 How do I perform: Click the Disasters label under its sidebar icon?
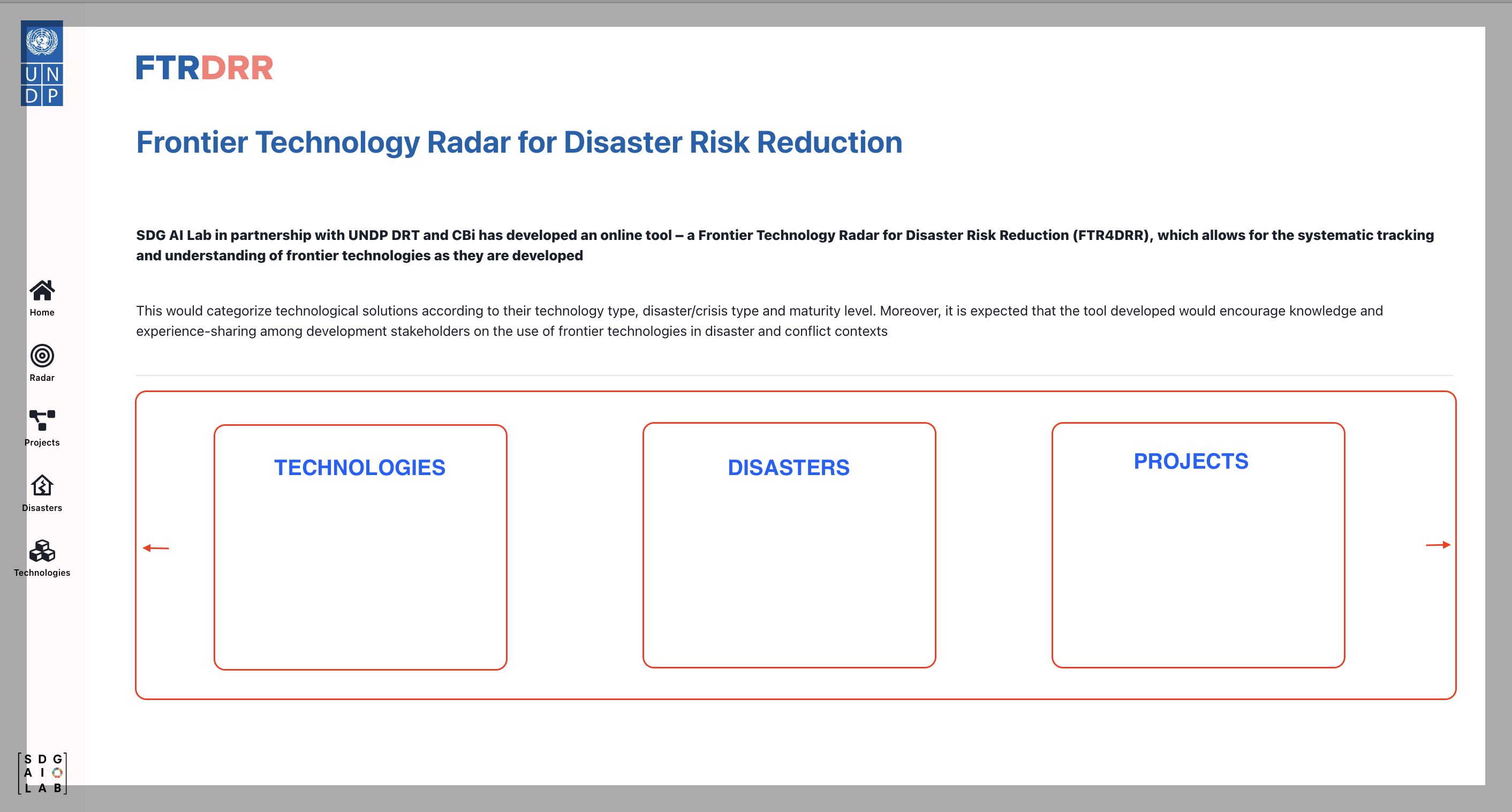click(42, 508)
